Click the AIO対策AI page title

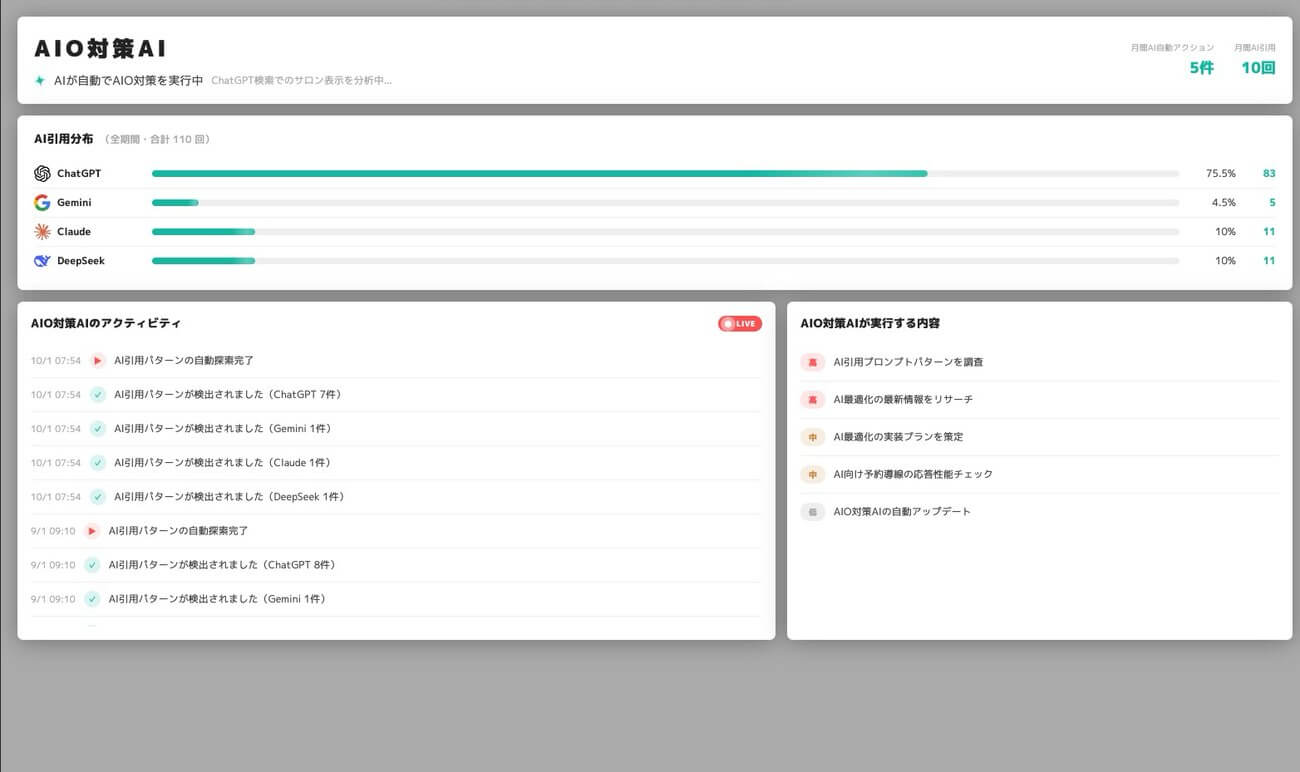tap(100, 48)
